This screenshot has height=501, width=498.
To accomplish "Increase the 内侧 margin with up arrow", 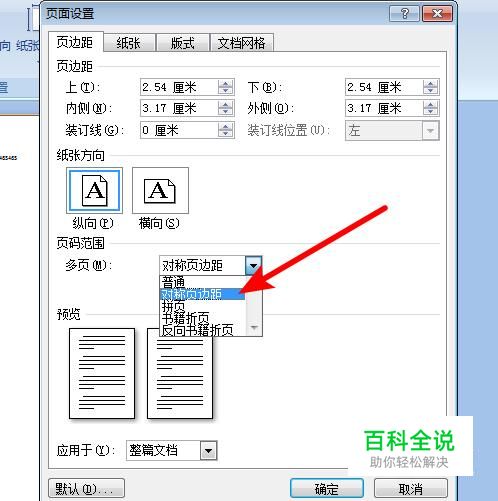I will pyautogui.click(x=226, y=104).
